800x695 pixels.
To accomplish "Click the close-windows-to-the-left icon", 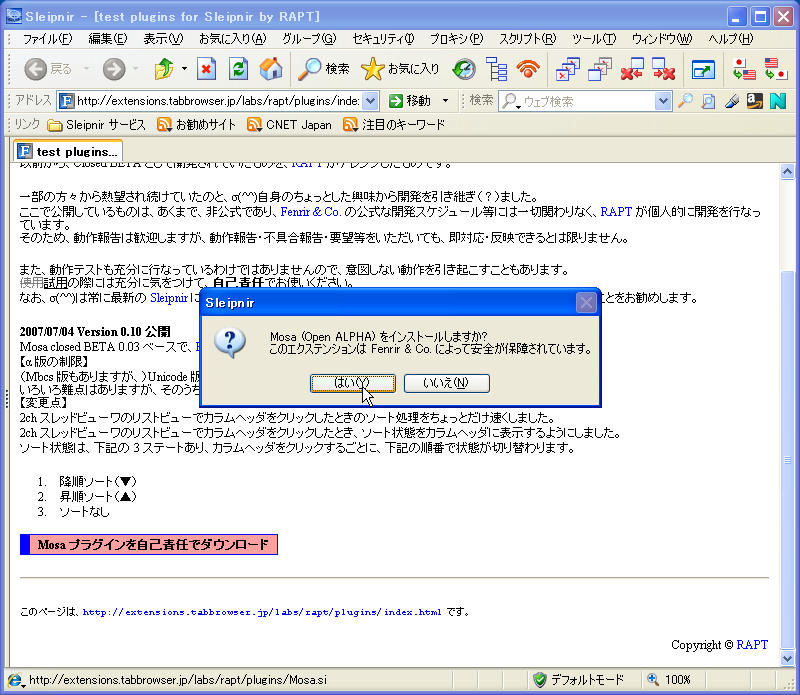I will pyautogui.click(x=632, y=69).
